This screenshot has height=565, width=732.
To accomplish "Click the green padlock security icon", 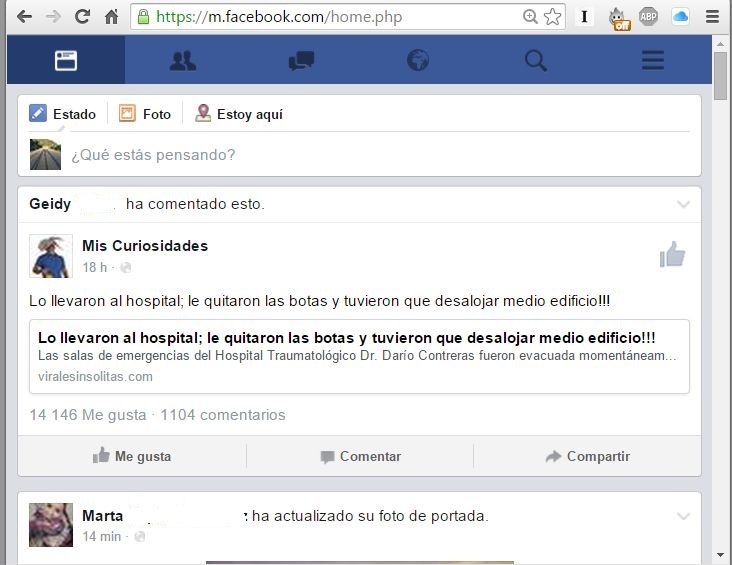I will tap(143, 17).
